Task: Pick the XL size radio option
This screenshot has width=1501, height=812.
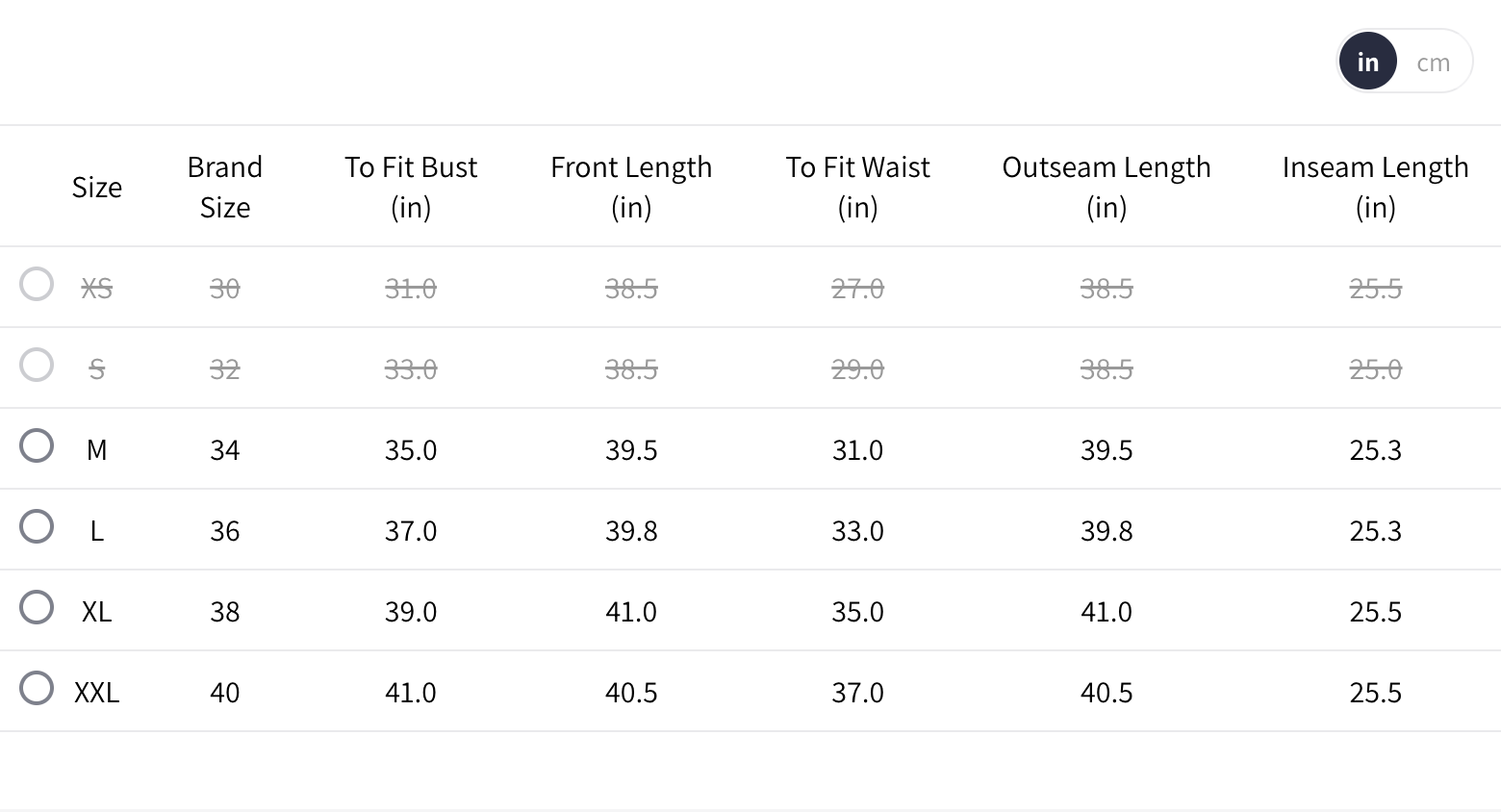Action: pyautogui.click(x=37, y=608)
